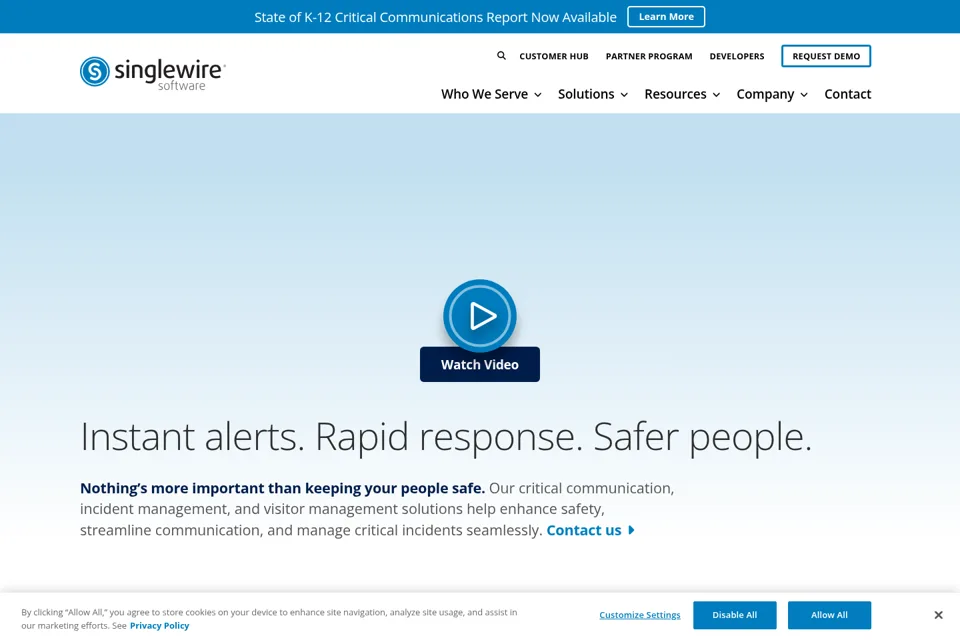Open the Partner Program link
960x640 pixels.
coord(649,56)
